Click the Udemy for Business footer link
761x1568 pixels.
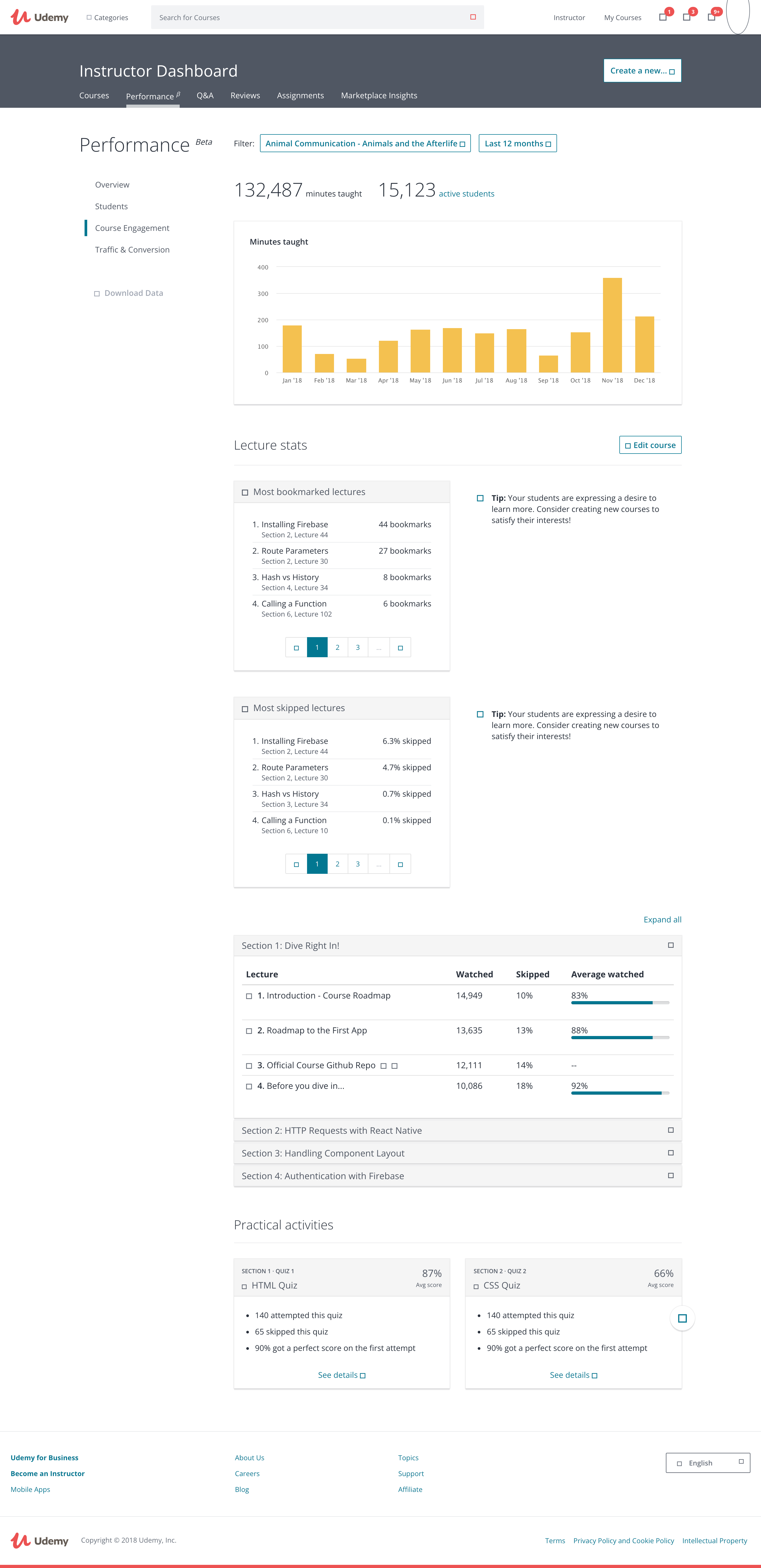pyautogui.click(x=44, y=1458)
